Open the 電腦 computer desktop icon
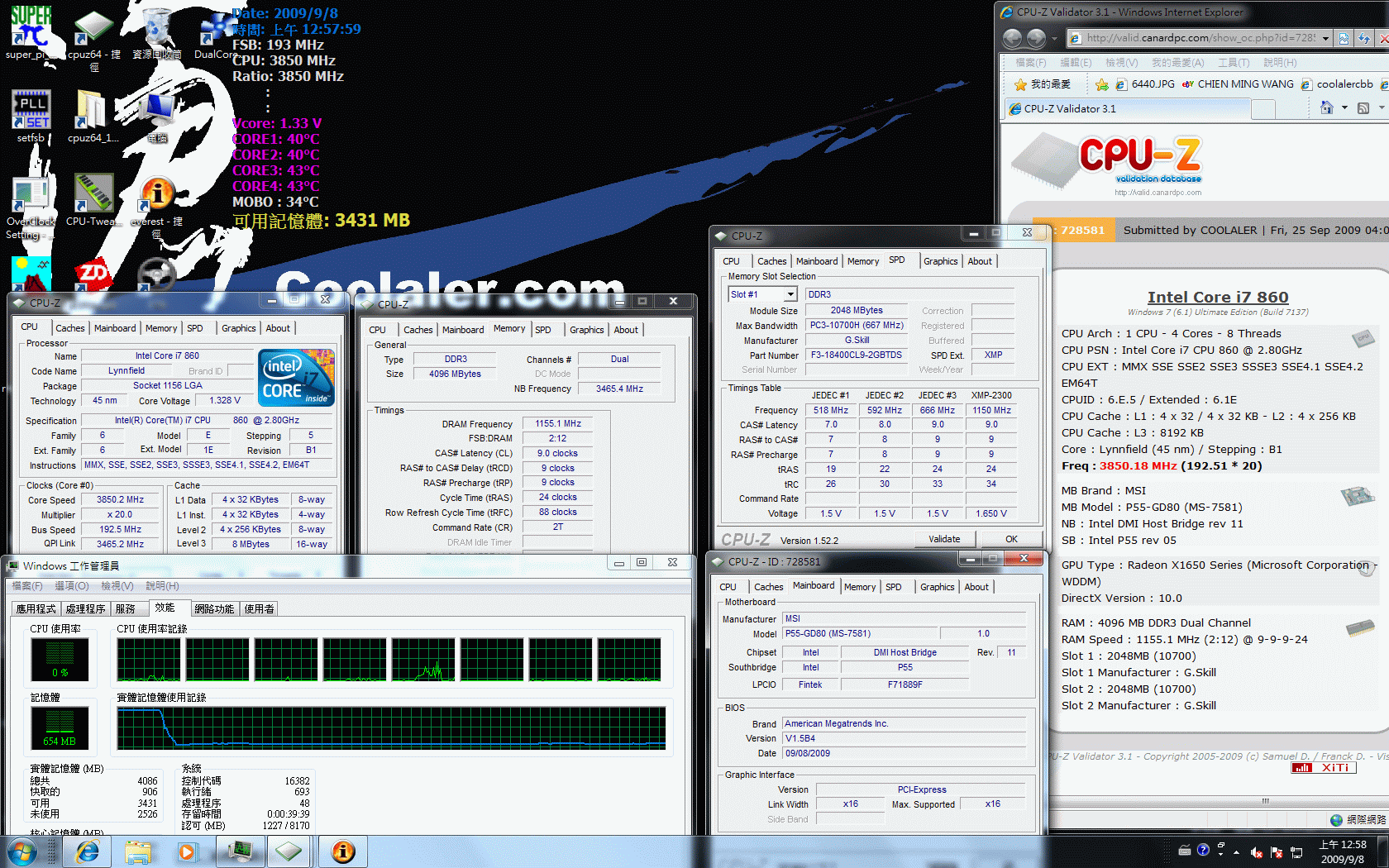Image resolution: width=1389 pixels, height=868 pixels. (x=157, y=117)
